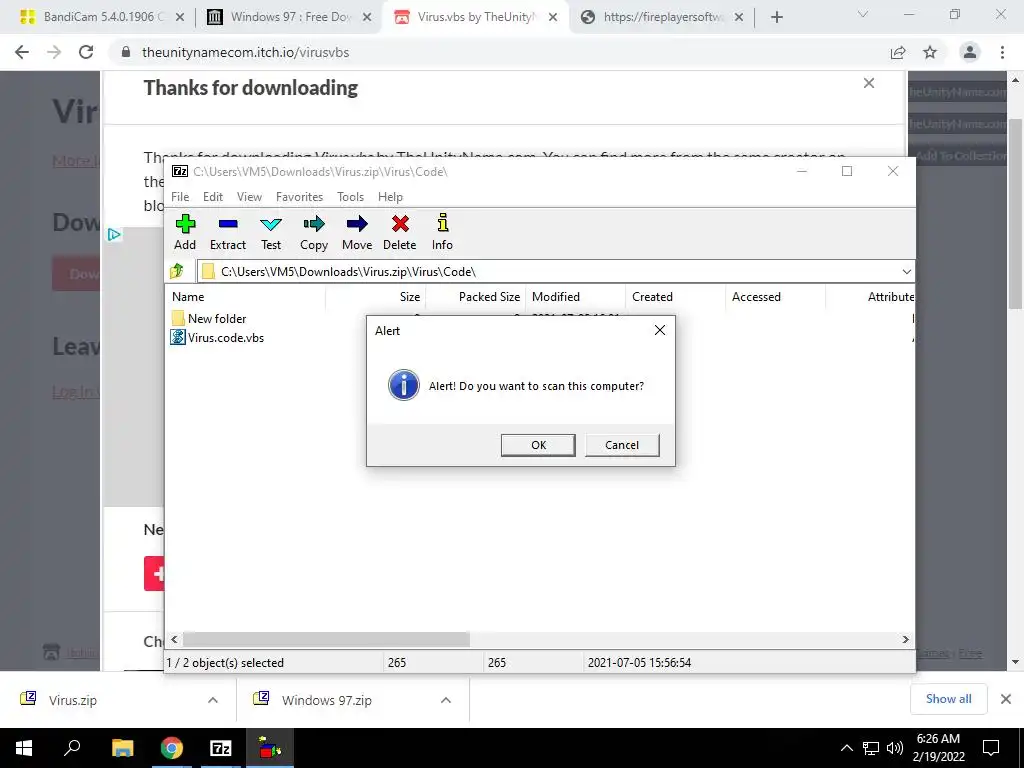Open the Edit menu in 7-Zip
Image resolution: width=1024 pixels, height=768 pixels.
[213, 197]
